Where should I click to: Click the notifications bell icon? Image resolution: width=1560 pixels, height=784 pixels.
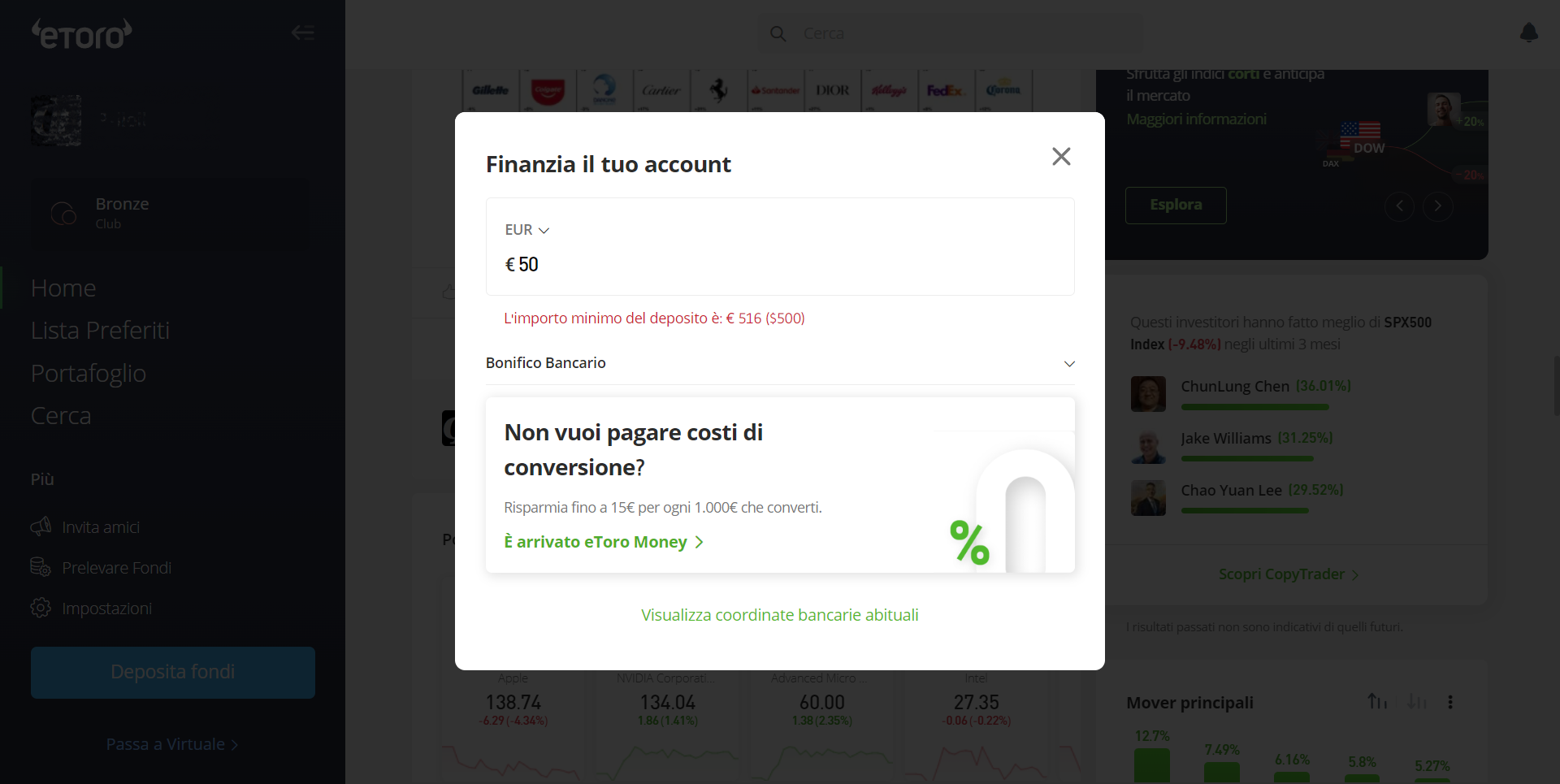[x=1528, y=32]
